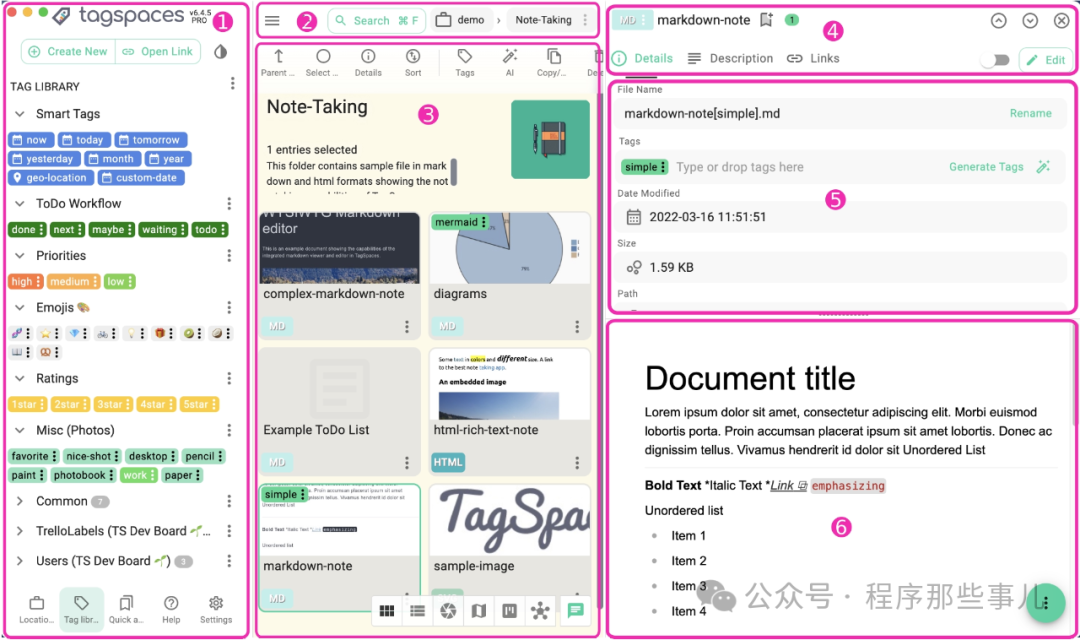
Task: Switch to list perspective view
Action: (417, 610)
